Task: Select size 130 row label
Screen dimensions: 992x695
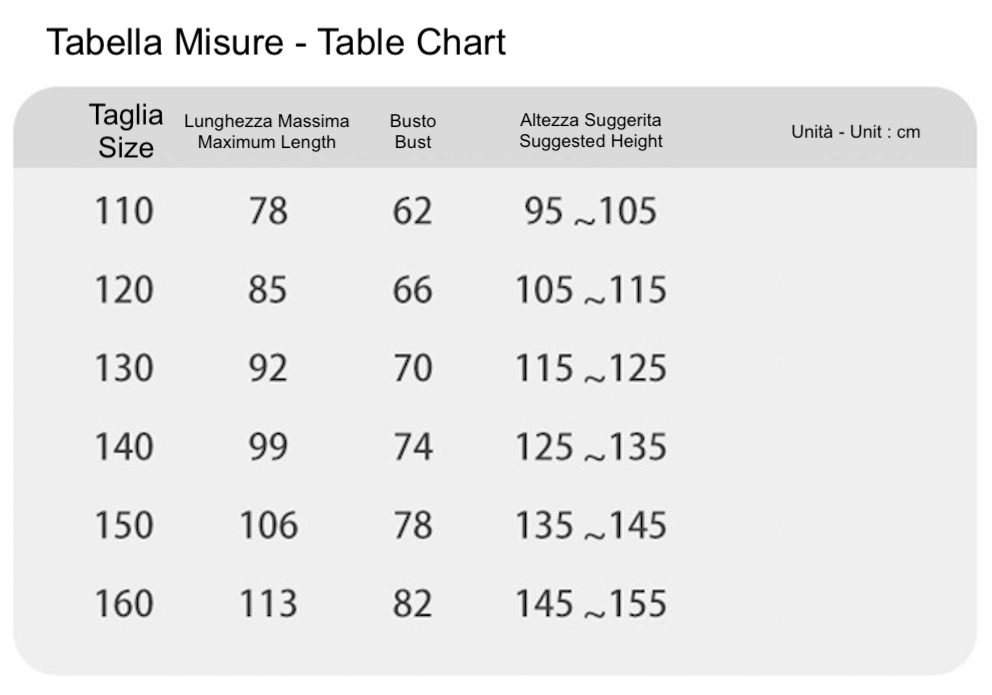Action: pos(124,368)
